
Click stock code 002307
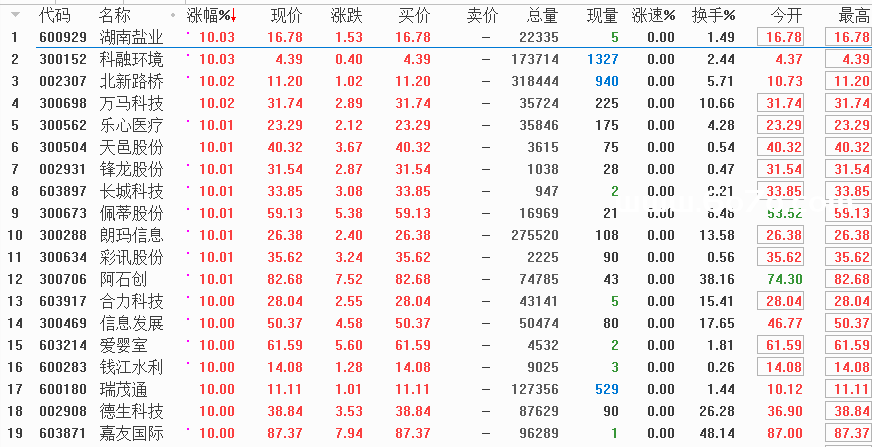[x=63, y=81]
